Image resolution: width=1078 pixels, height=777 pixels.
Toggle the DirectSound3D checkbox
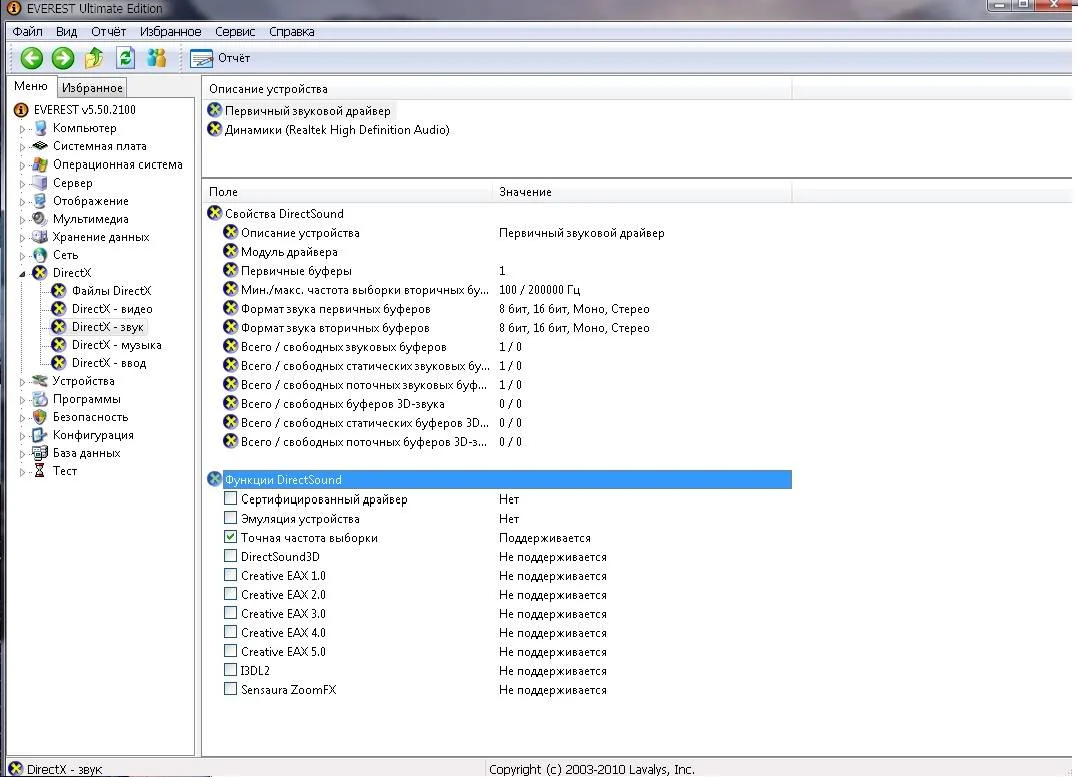230,556
